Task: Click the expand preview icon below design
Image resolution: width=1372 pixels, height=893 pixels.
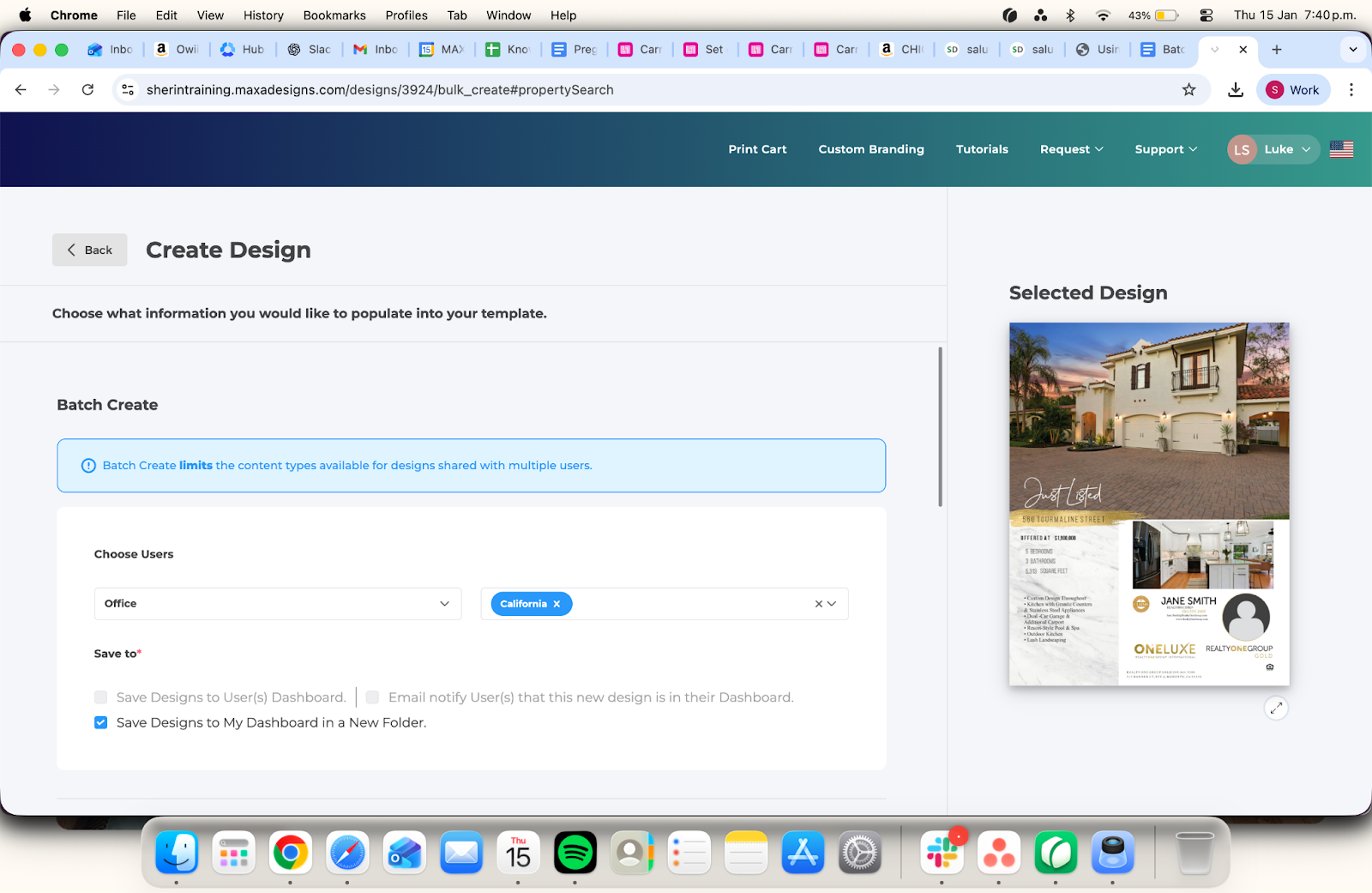Action: 1276,708
